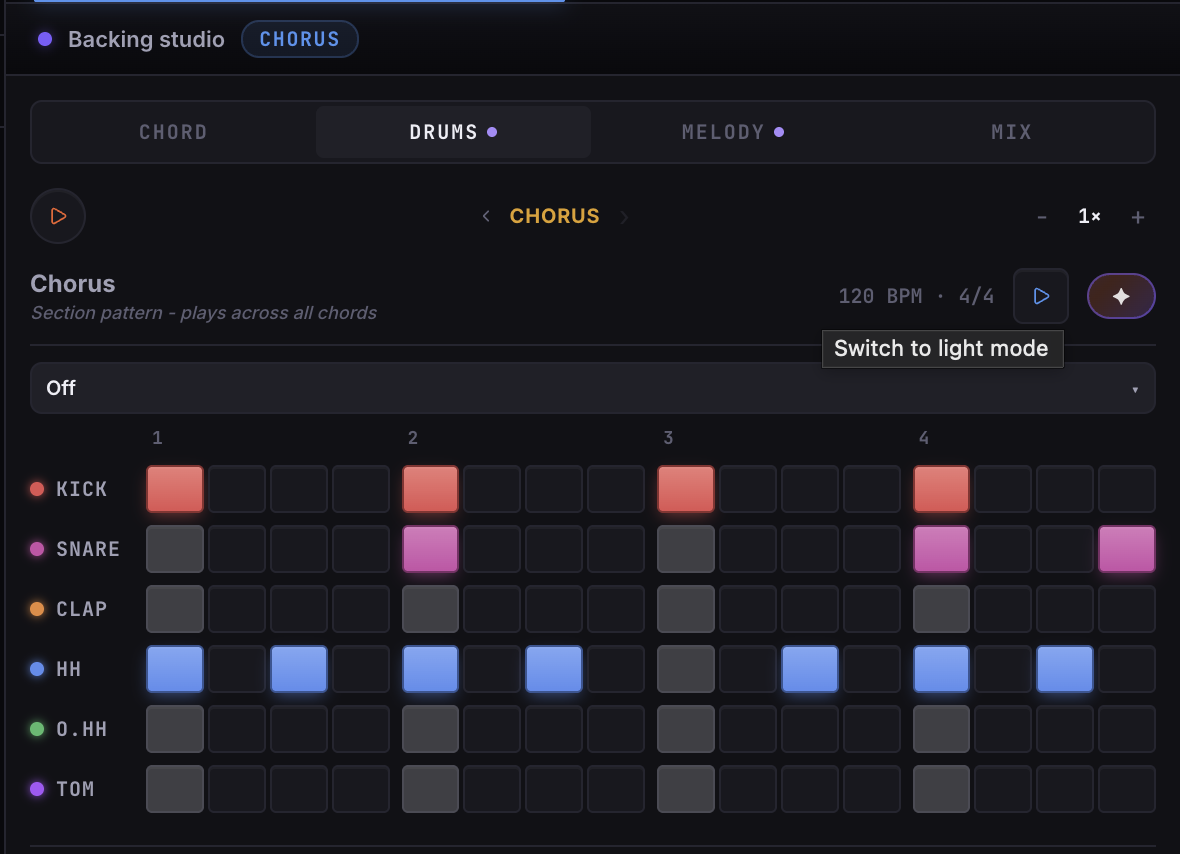Enable CLAP step on beat 1

pyautogui.click(x=175, y=609)
